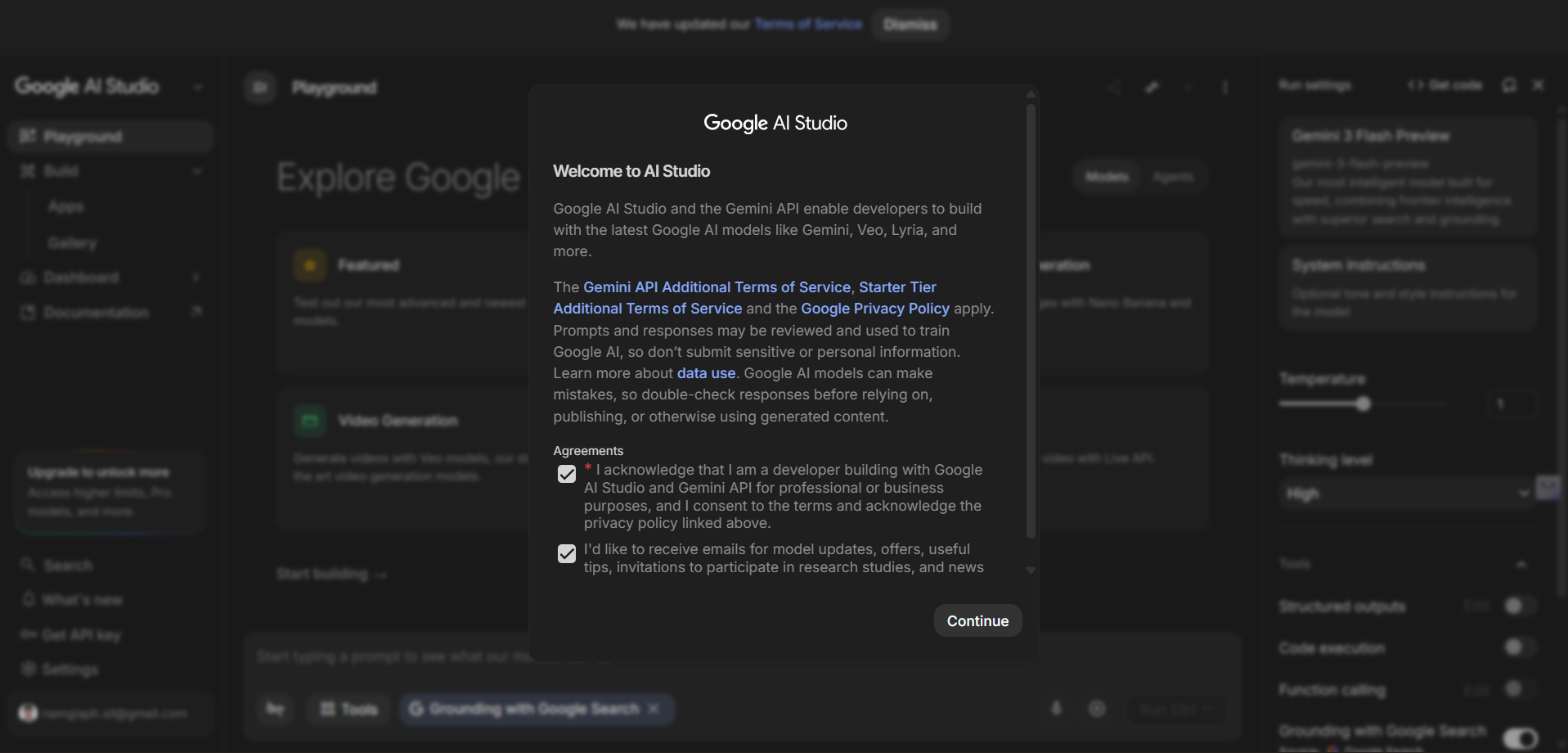Viewport: 1568px width, 753px height.
Task: Click the Video Generation card icon
Action: click(x=310, y=421)
